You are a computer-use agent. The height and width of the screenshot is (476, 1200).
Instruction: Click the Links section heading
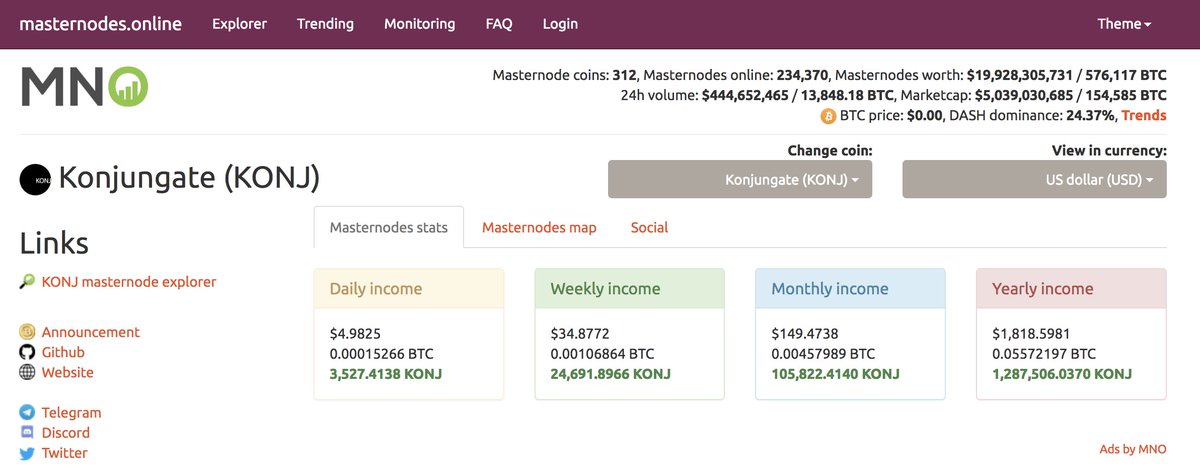(54, 243)
